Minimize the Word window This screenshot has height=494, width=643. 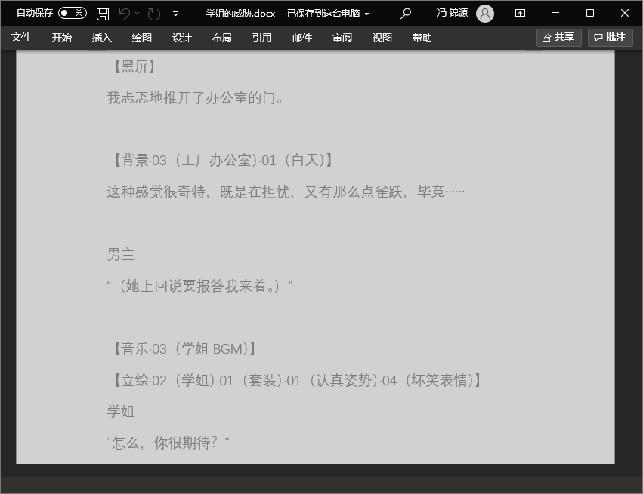click(x=555, y=13)
